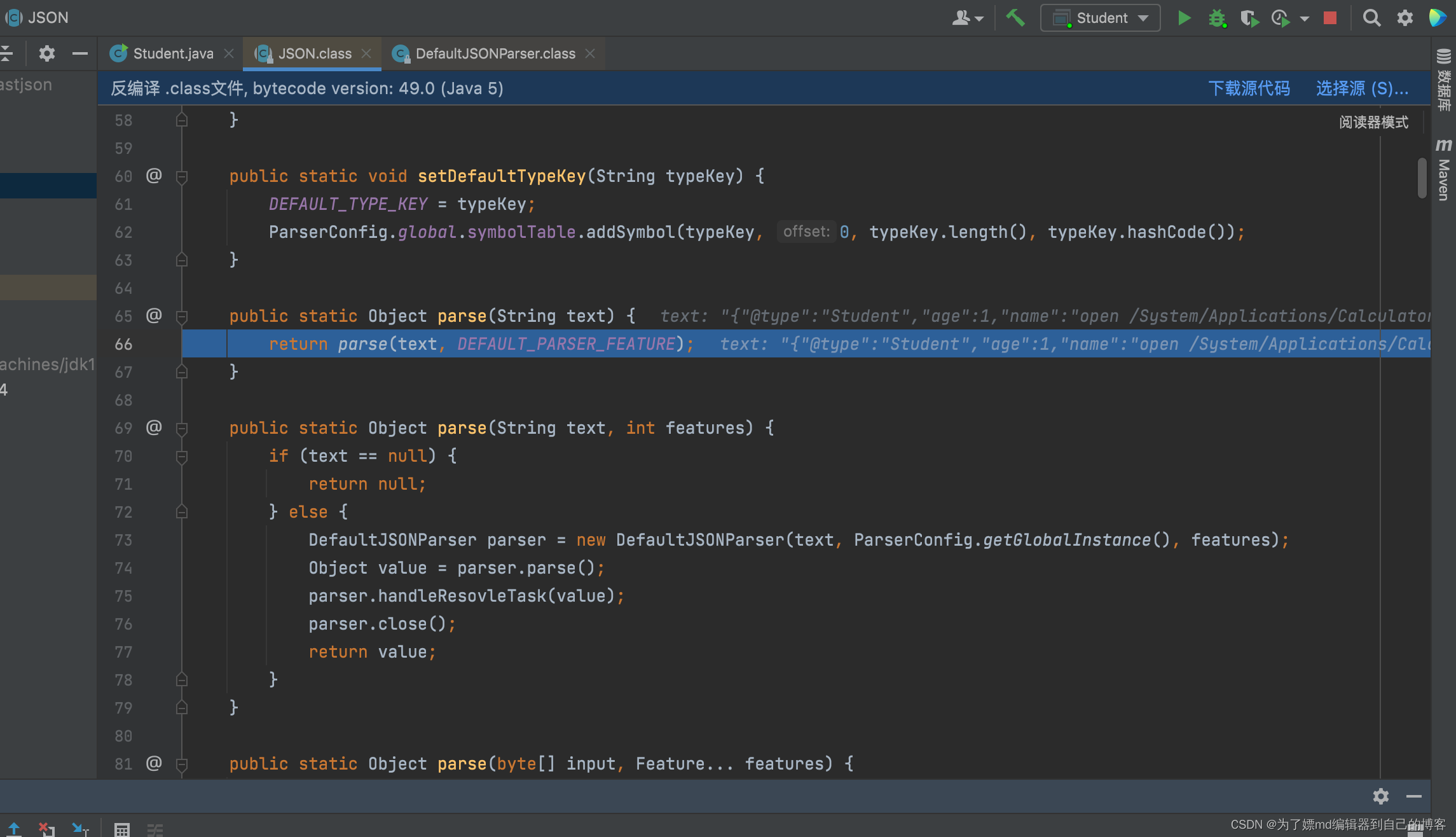
Task: Start debugging with the bug icon
Action: pyautogui.click(x=1217, y=18)
